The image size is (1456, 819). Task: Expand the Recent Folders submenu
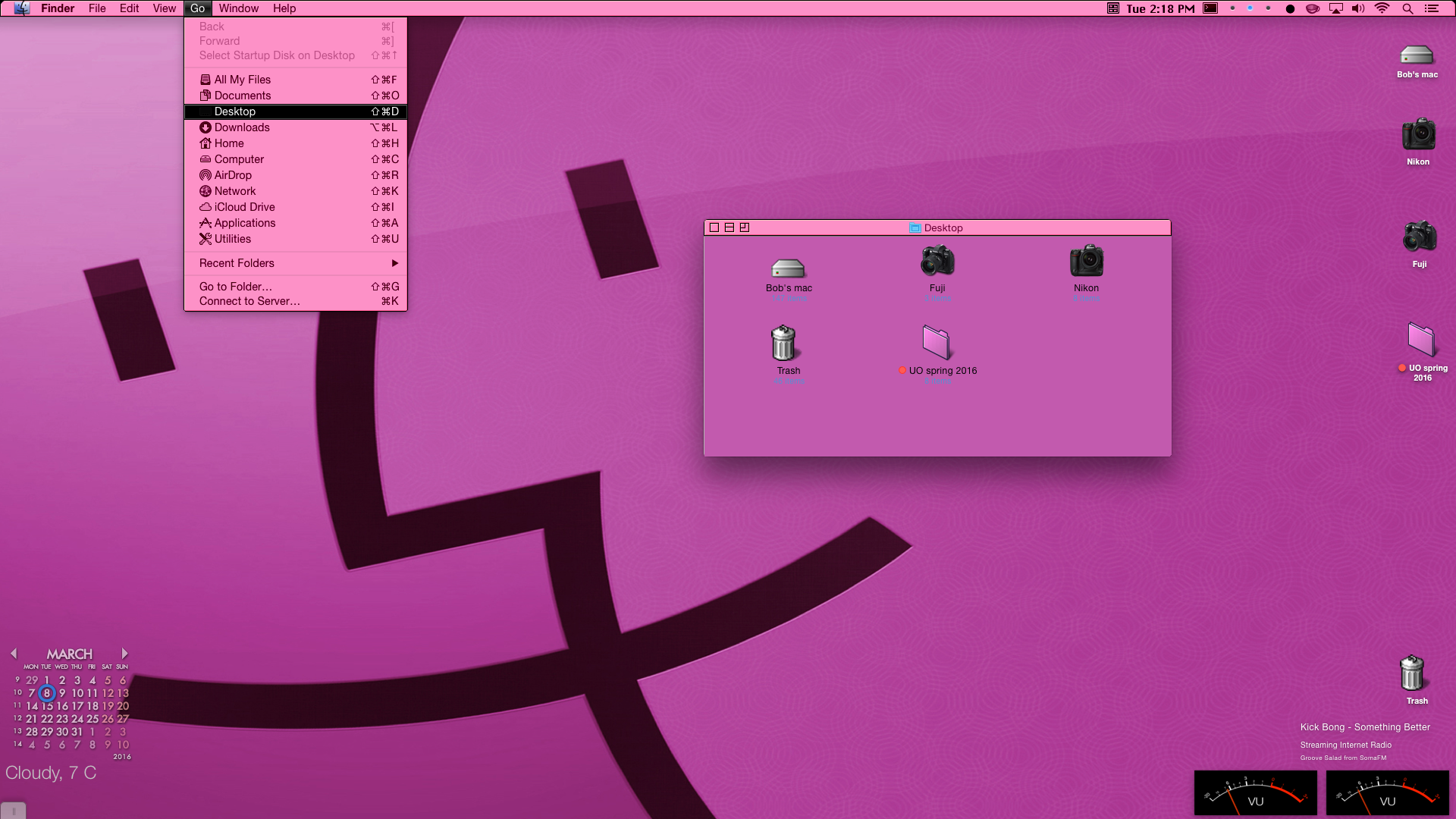[x=296, y=263]
